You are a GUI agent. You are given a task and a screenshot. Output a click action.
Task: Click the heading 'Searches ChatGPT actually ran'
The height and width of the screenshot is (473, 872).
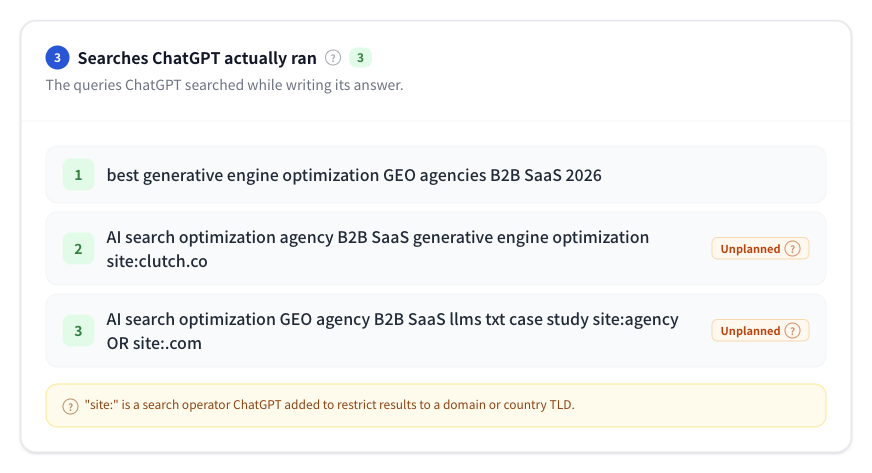pos(197,58)
